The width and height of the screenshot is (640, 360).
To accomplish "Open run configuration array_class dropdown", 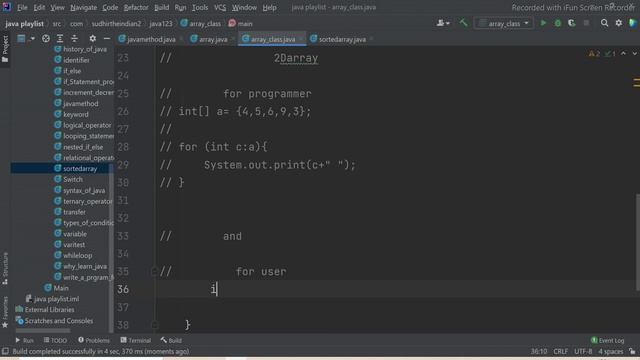I will coord(504,23).
